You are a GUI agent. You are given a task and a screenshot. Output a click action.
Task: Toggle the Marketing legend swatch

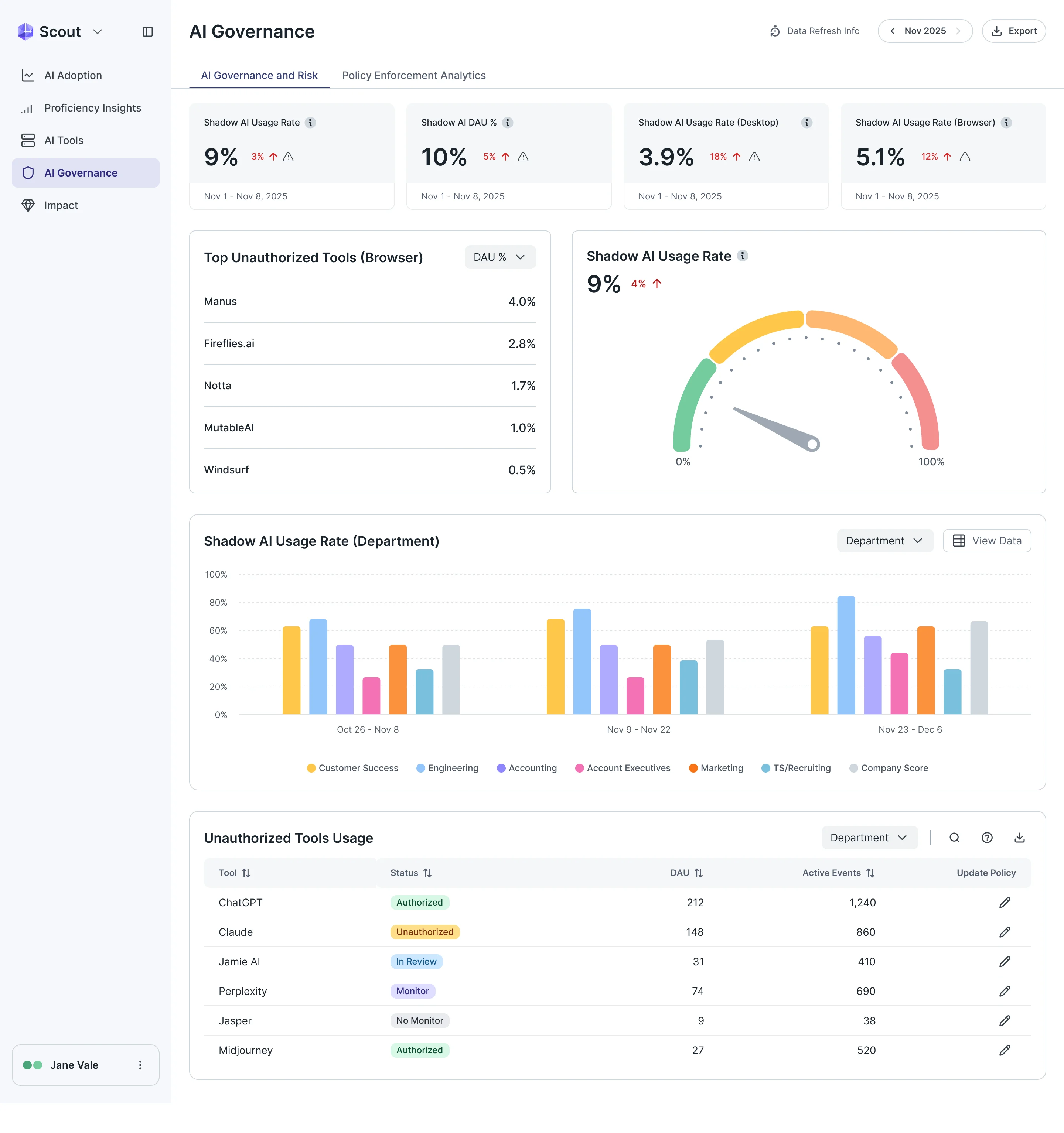tap(693, 768)
